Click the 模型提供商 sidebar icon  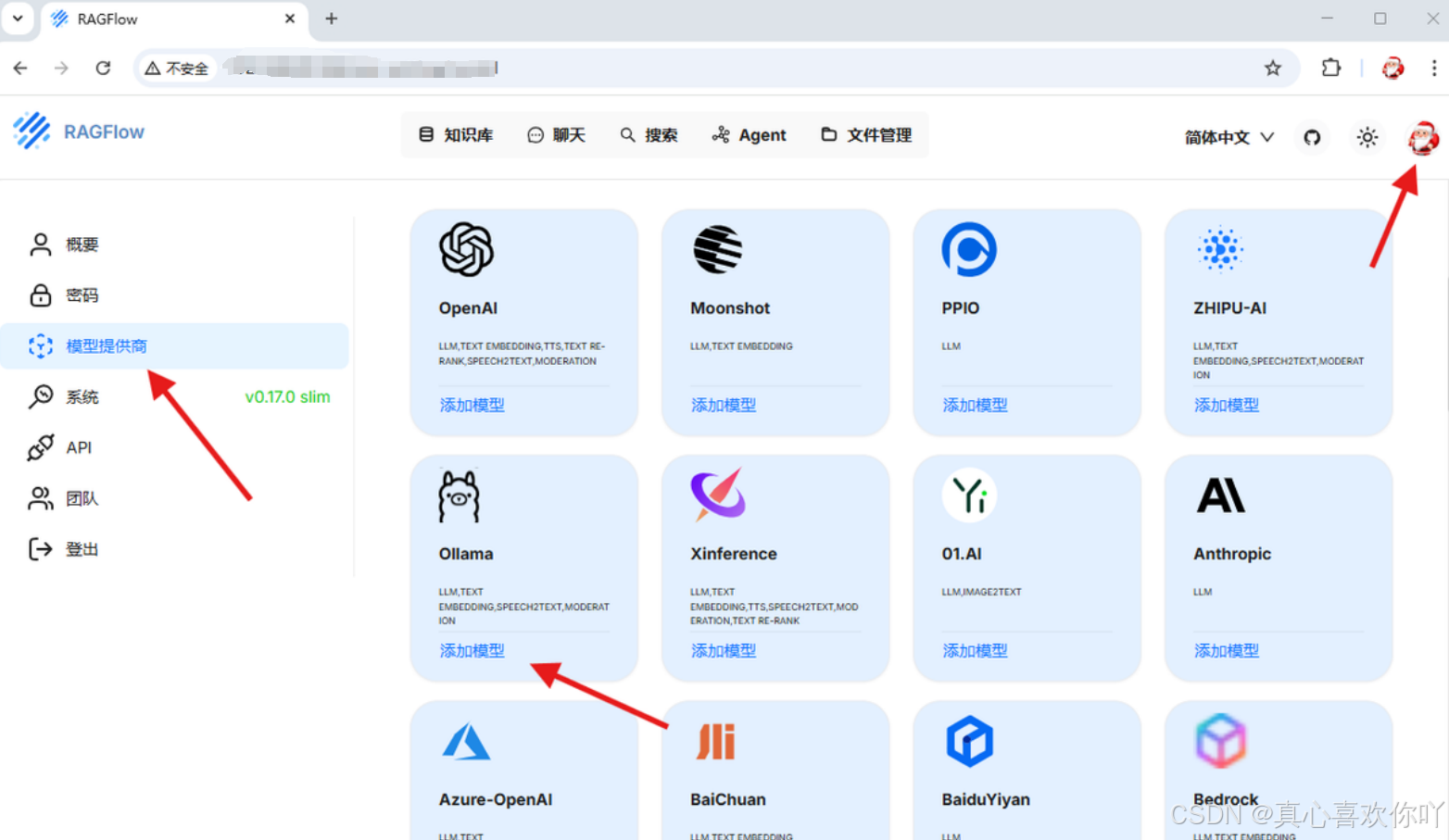tap(41, 345)
